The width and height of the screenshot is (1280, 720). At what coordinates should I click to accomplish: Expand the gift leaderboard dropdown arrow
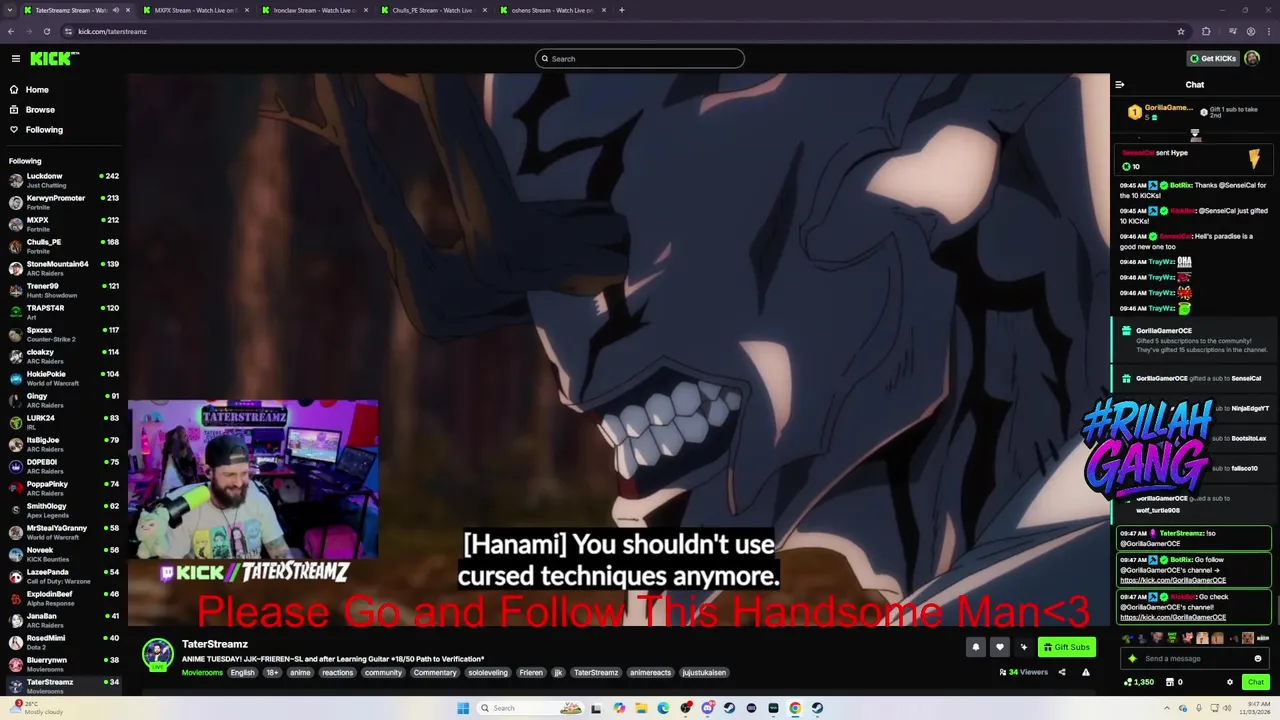tap(1195, 134)
